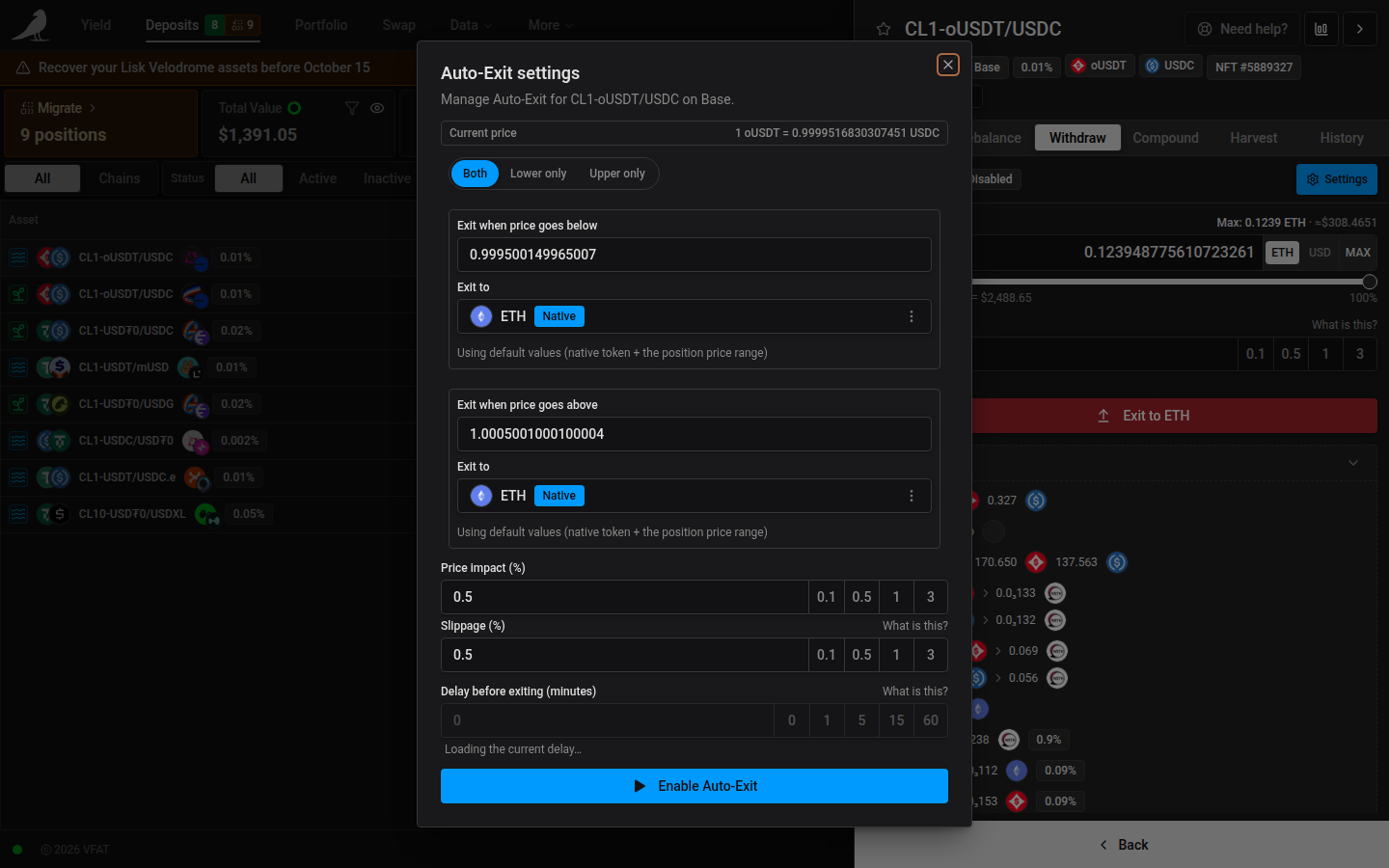
Task: Select USD amount unit
Action: (1320, 253)
